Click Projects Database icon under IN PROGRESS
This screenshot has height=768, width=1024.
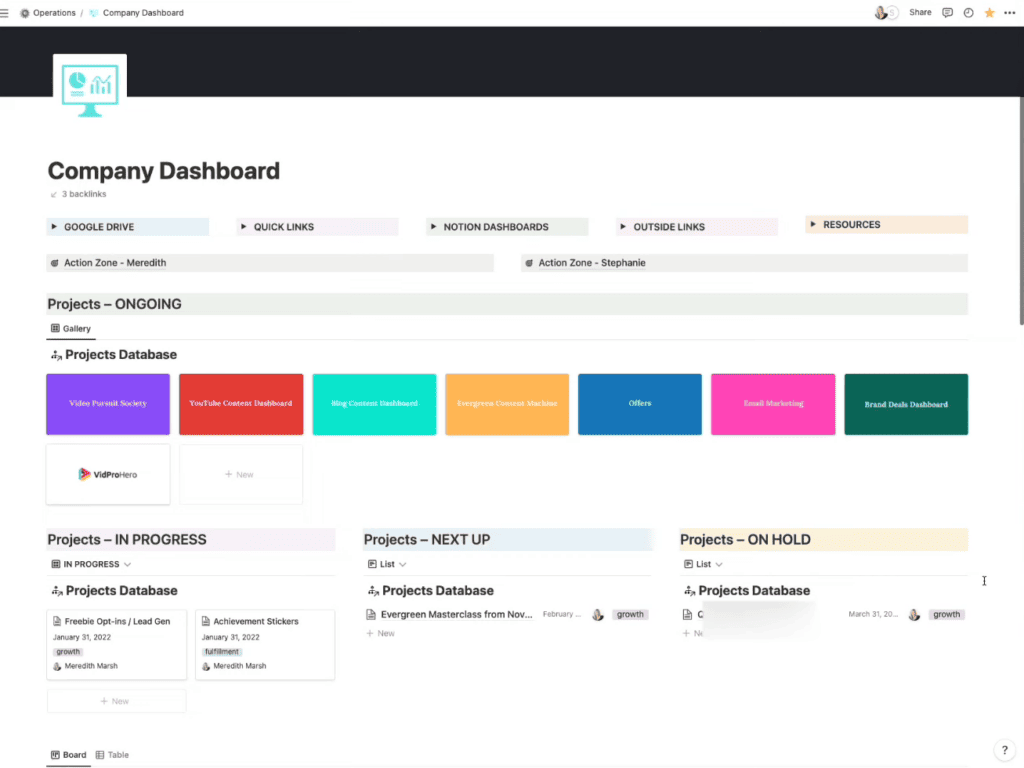(x=57, y=591)
